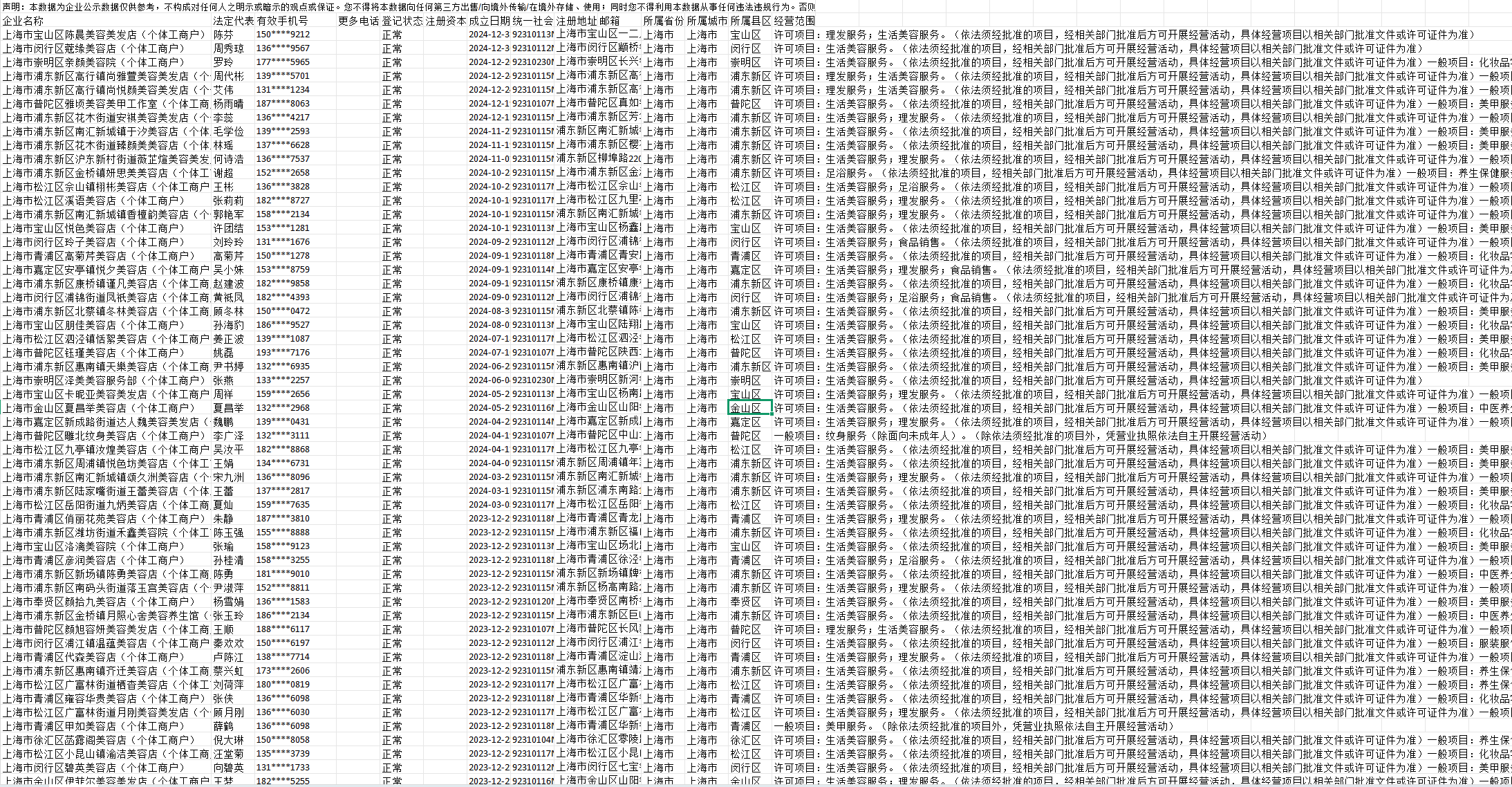This screenshot has height=787, width=1512.
Task: Click phone number cell 139****5701
Action: [x=283, y=76]
